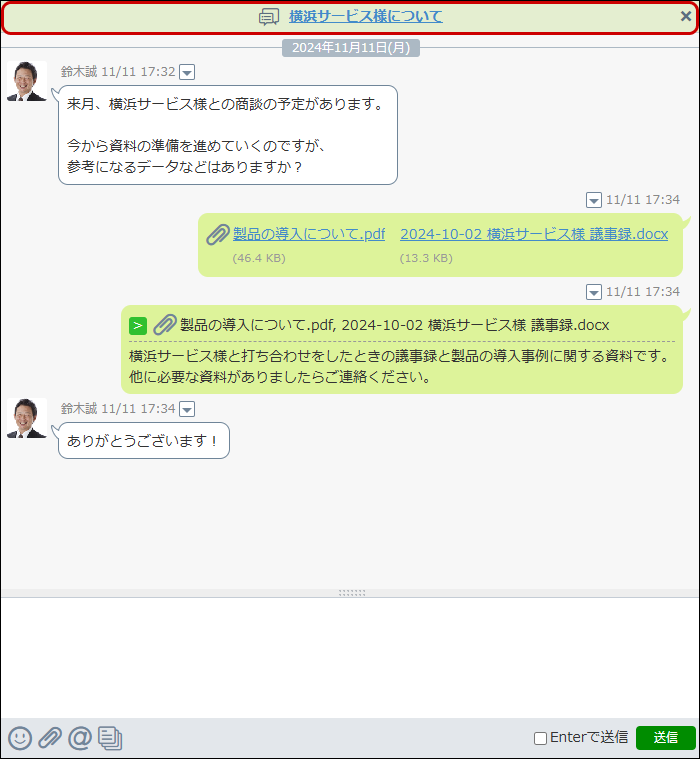Click into the message input area
The image size is (700, 759).
(350, 657)
